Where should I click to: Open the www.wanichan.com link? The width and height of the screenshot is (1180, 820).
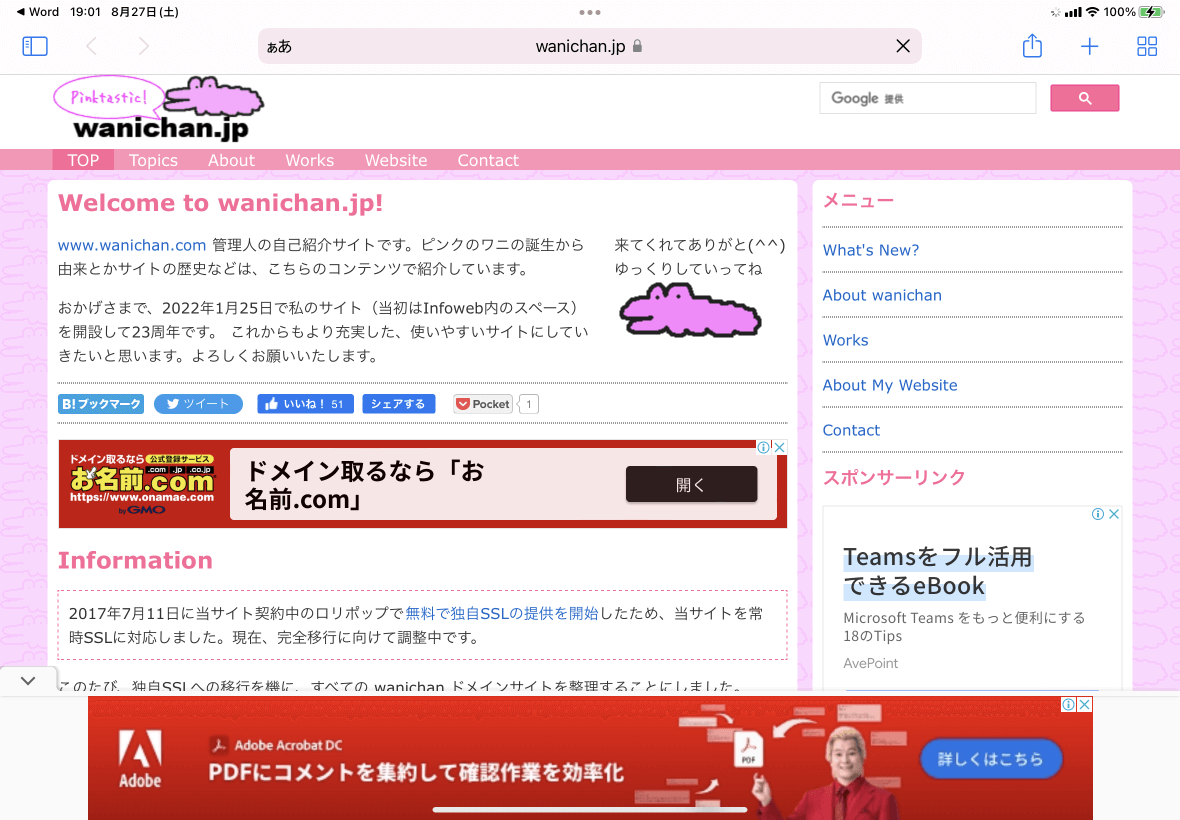132,244
